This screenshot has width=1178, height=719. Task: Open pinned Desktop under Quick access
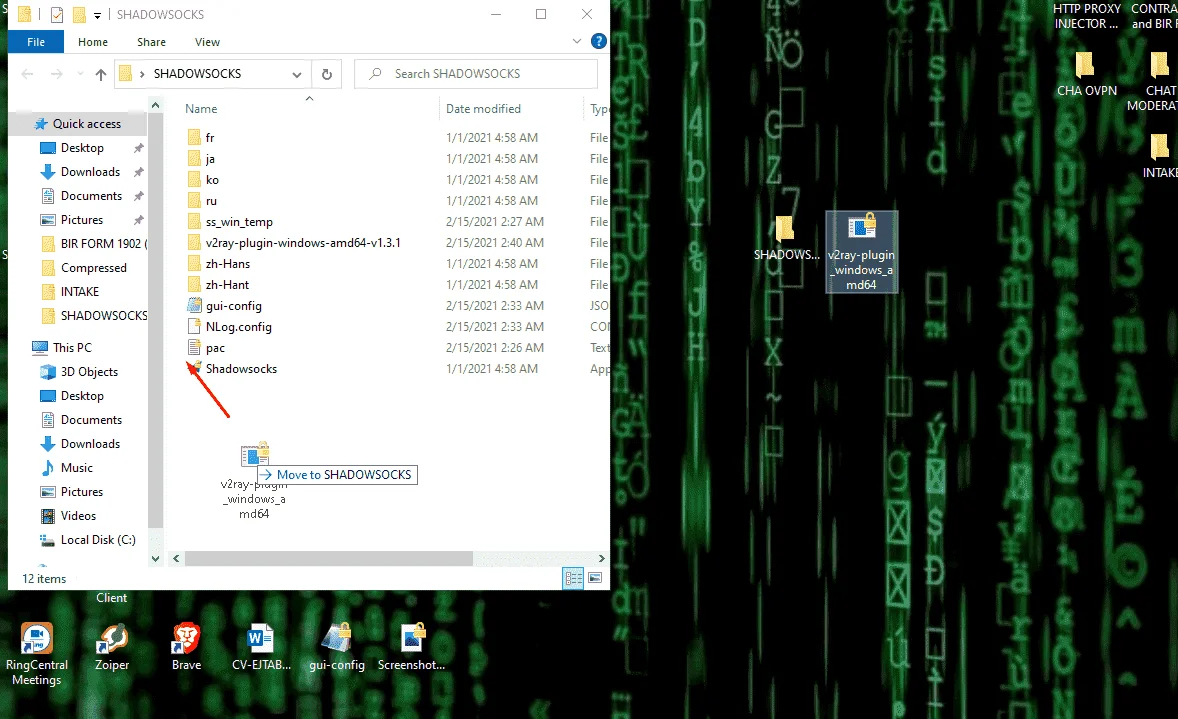point(82,148)
